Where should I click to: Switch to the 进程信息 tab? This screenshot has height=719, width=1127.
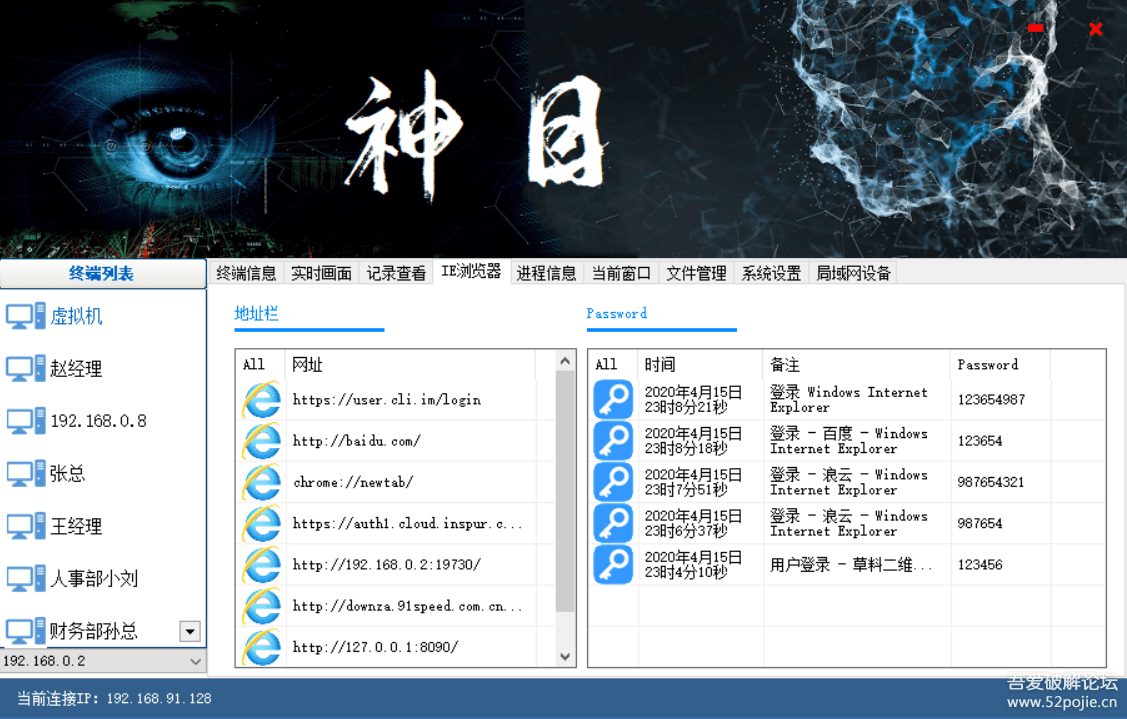[546, 272]
